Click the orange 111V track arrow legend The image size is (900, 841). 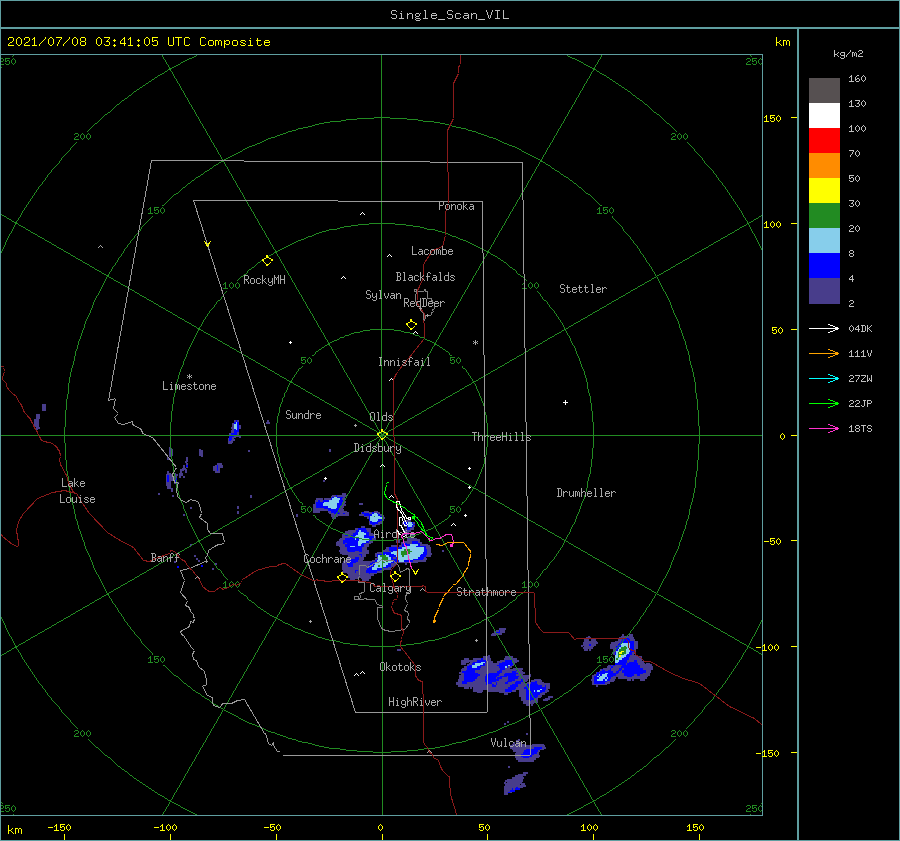click(824, 354)
